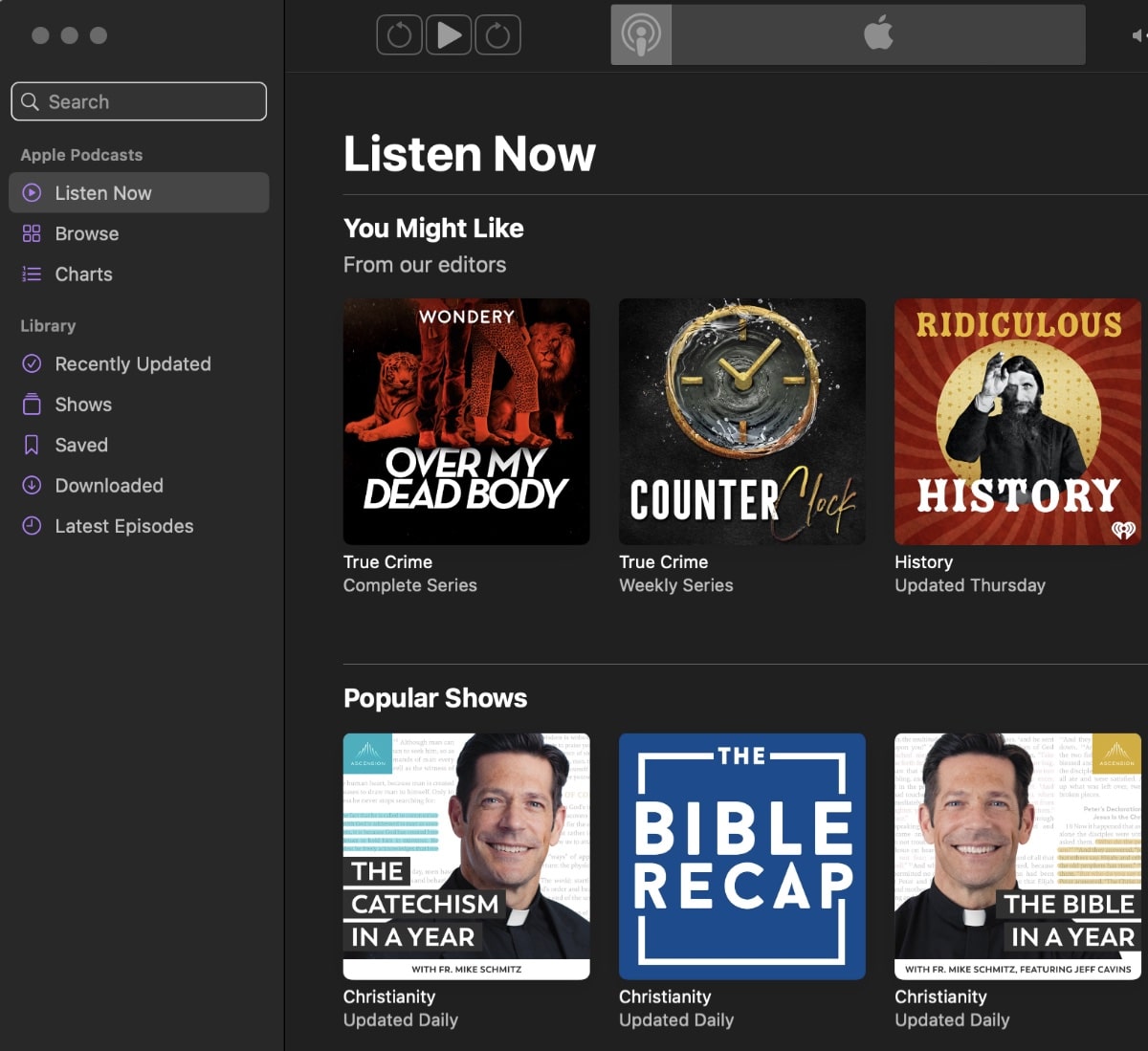Open Latest Episodes in sidebar
The image size is (1148, 1051).
pos(123,526)
